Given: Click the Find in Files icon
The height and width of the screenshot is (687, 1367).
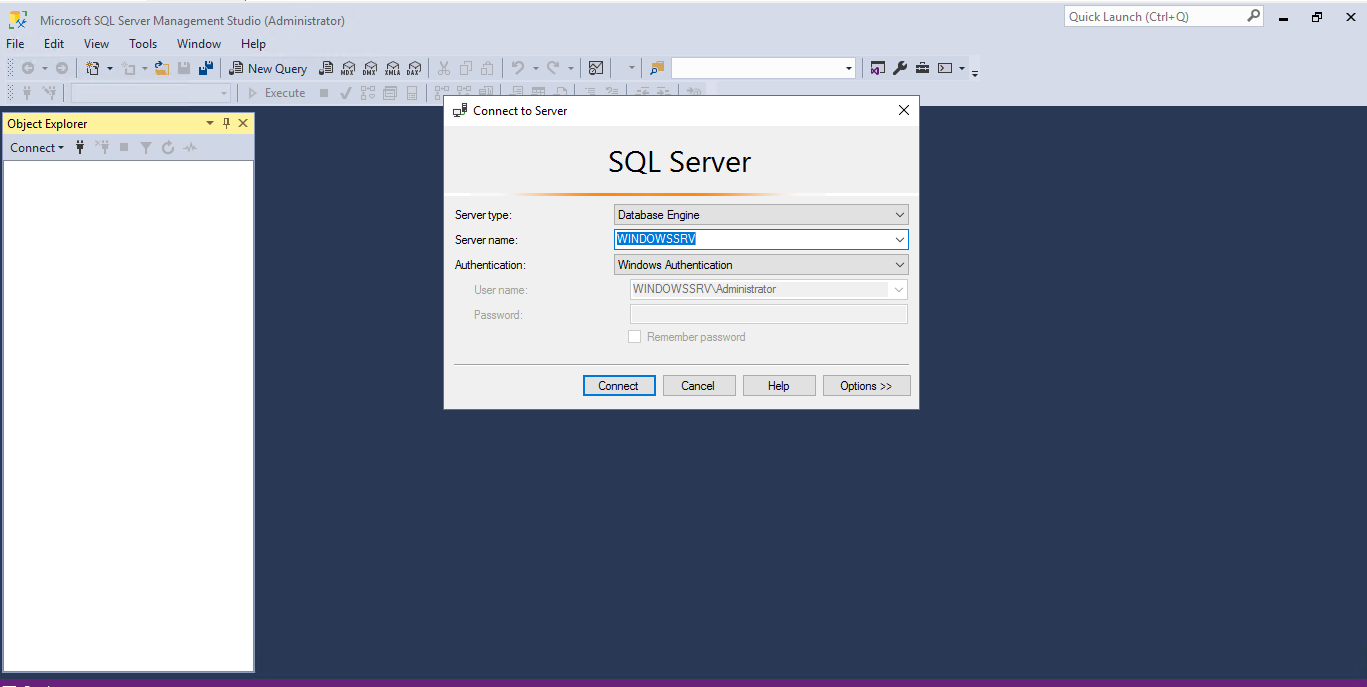Looking at the screenshot, I should pyautogui.click(x=657, y=68).
